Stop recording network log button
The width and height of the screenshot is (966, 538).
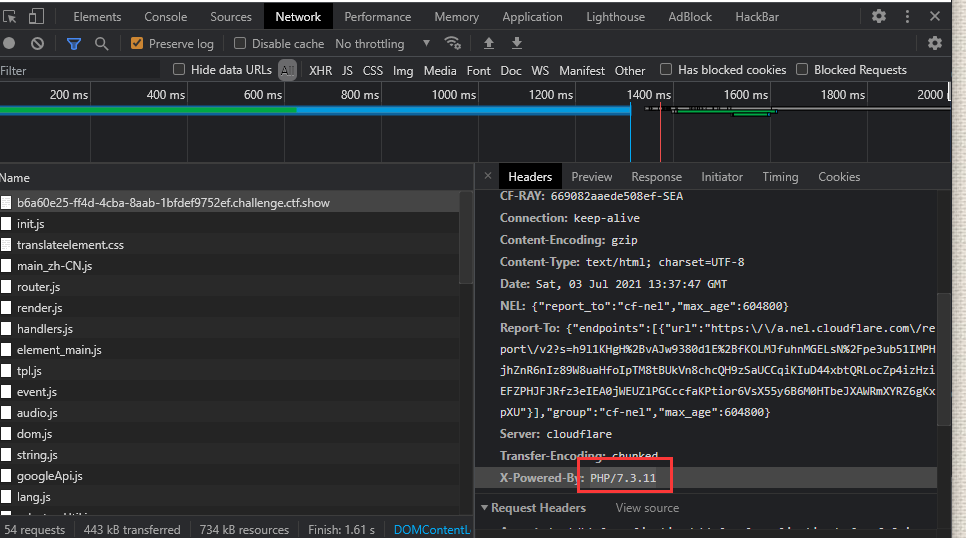click(x=9, y=43)
